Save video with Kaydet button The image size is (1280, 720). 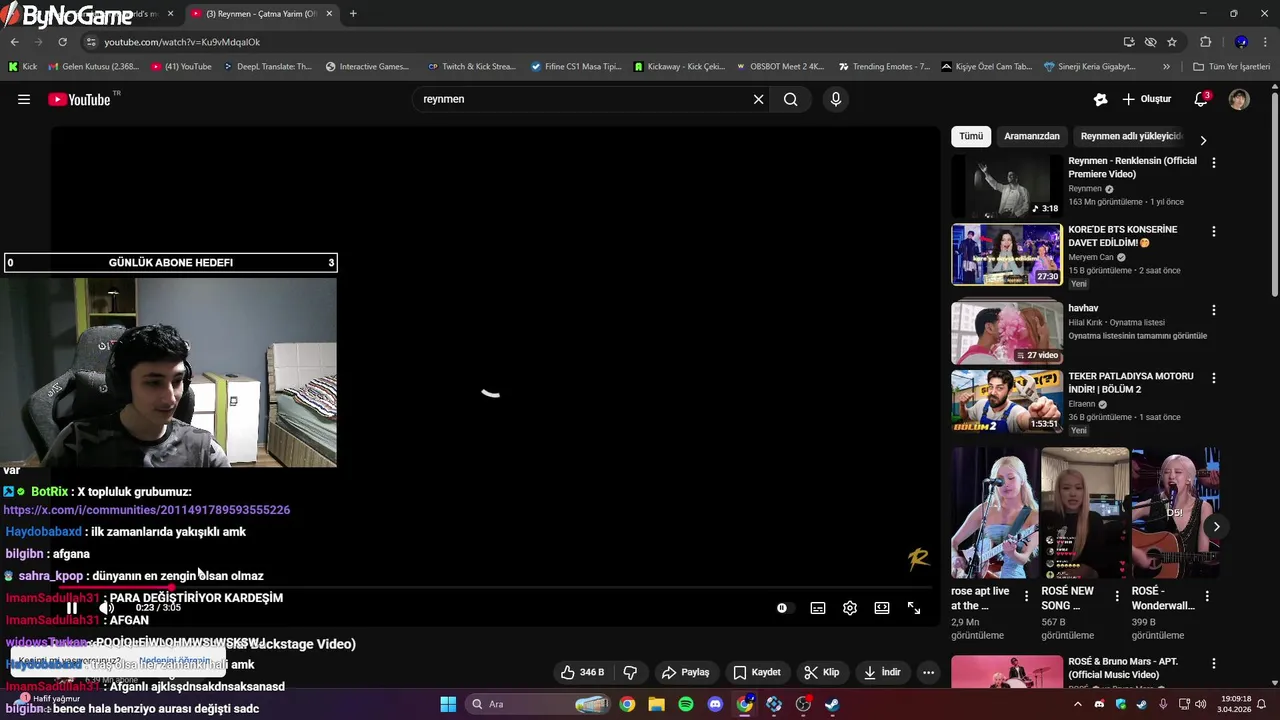[757, 672]
